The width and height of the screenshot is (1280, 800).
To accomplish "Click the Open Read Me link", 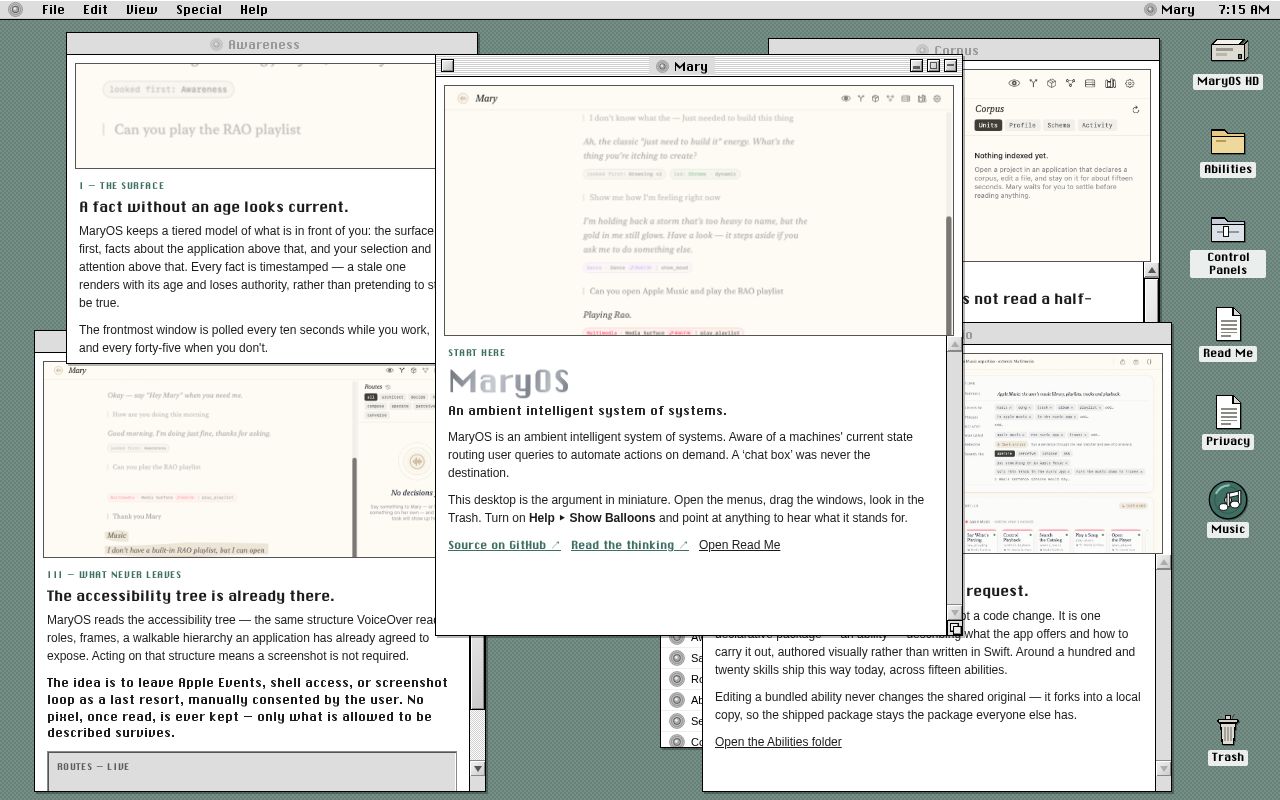I will point(739,545).
